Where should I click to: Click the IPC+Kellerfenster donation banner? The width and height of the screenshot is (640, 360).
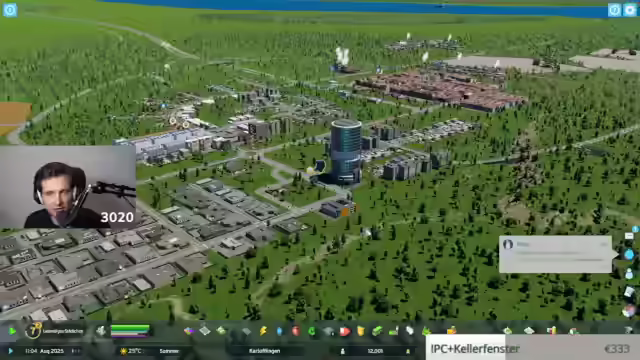point(533,347)
